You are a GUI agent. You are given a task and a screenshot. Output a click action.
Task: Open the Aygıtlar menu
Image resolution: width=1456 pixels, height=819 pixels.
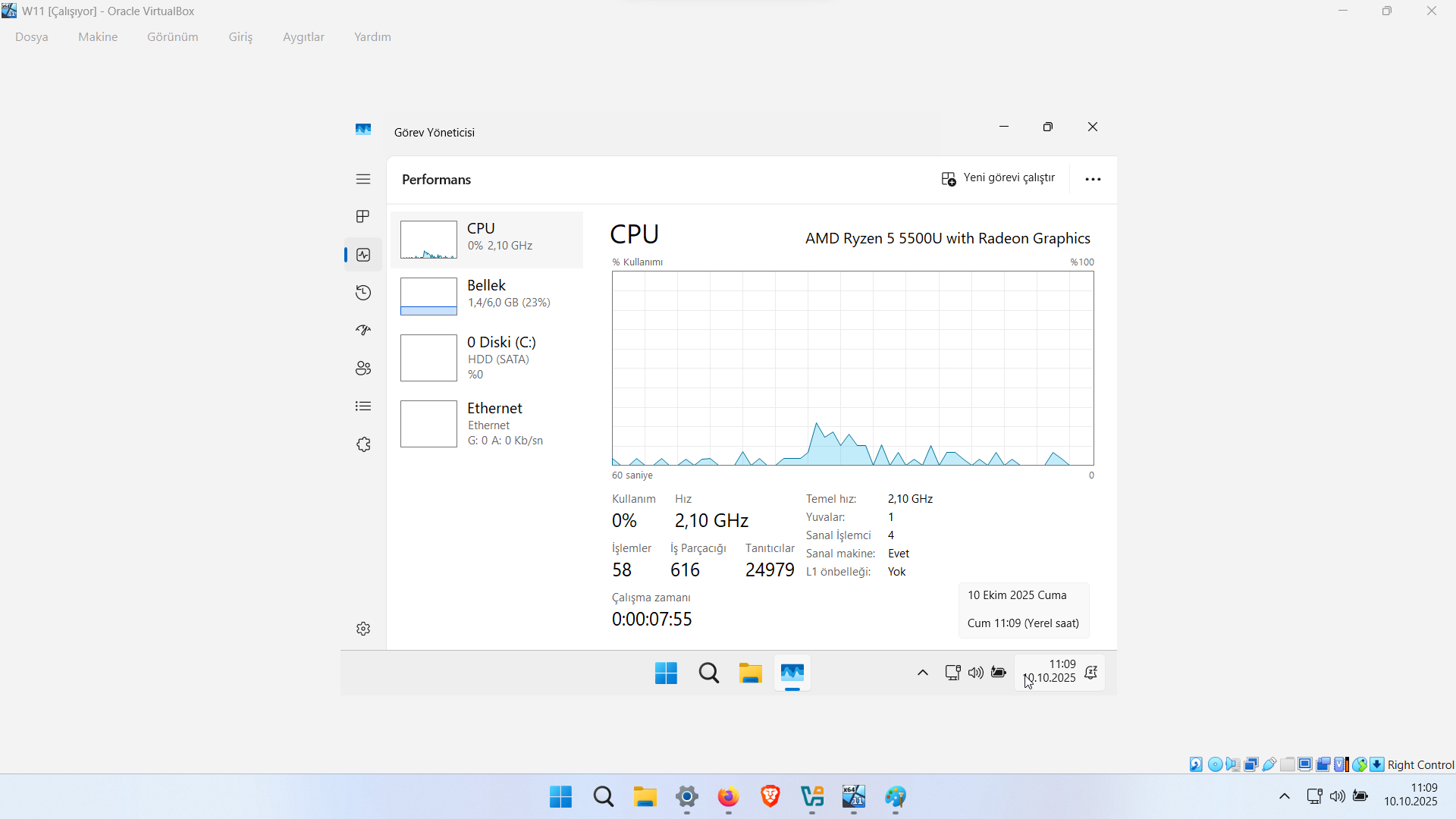(x=303, y=37)
